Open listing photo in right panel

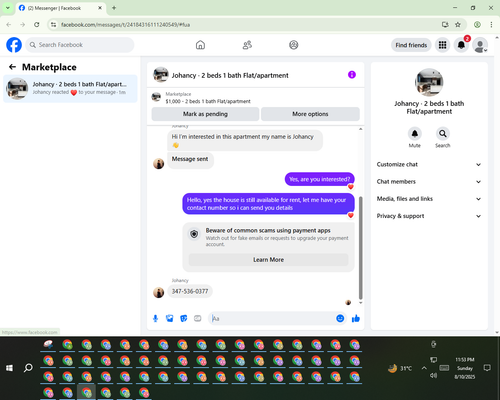[x=429, y=82]
